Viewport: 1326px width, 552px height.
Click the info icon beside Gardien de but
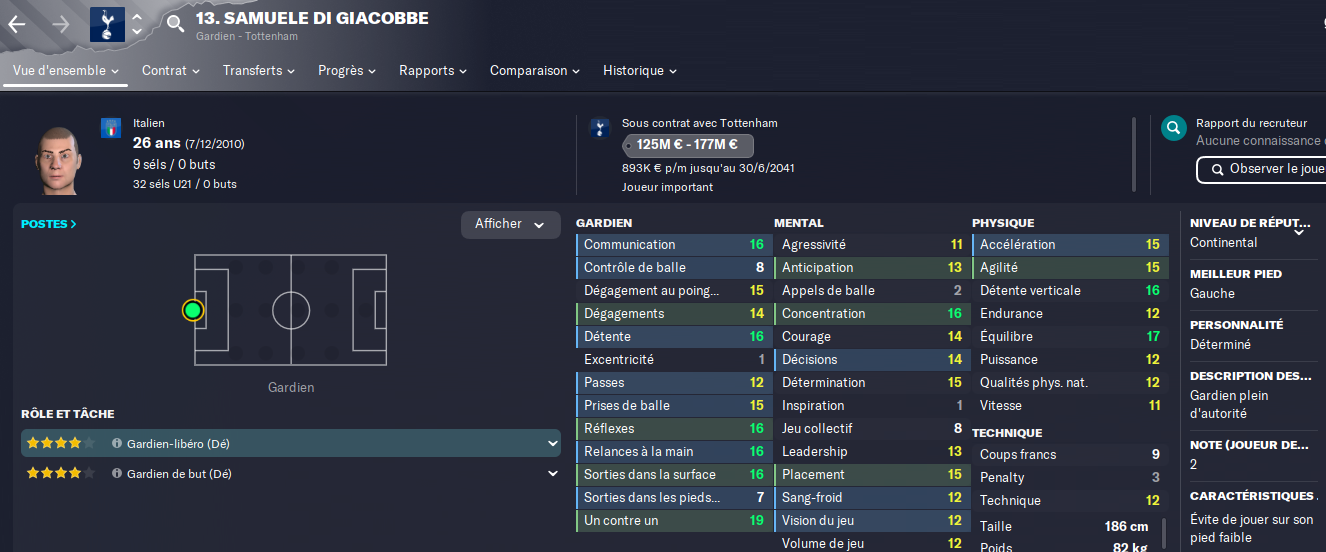coord(117,473)
